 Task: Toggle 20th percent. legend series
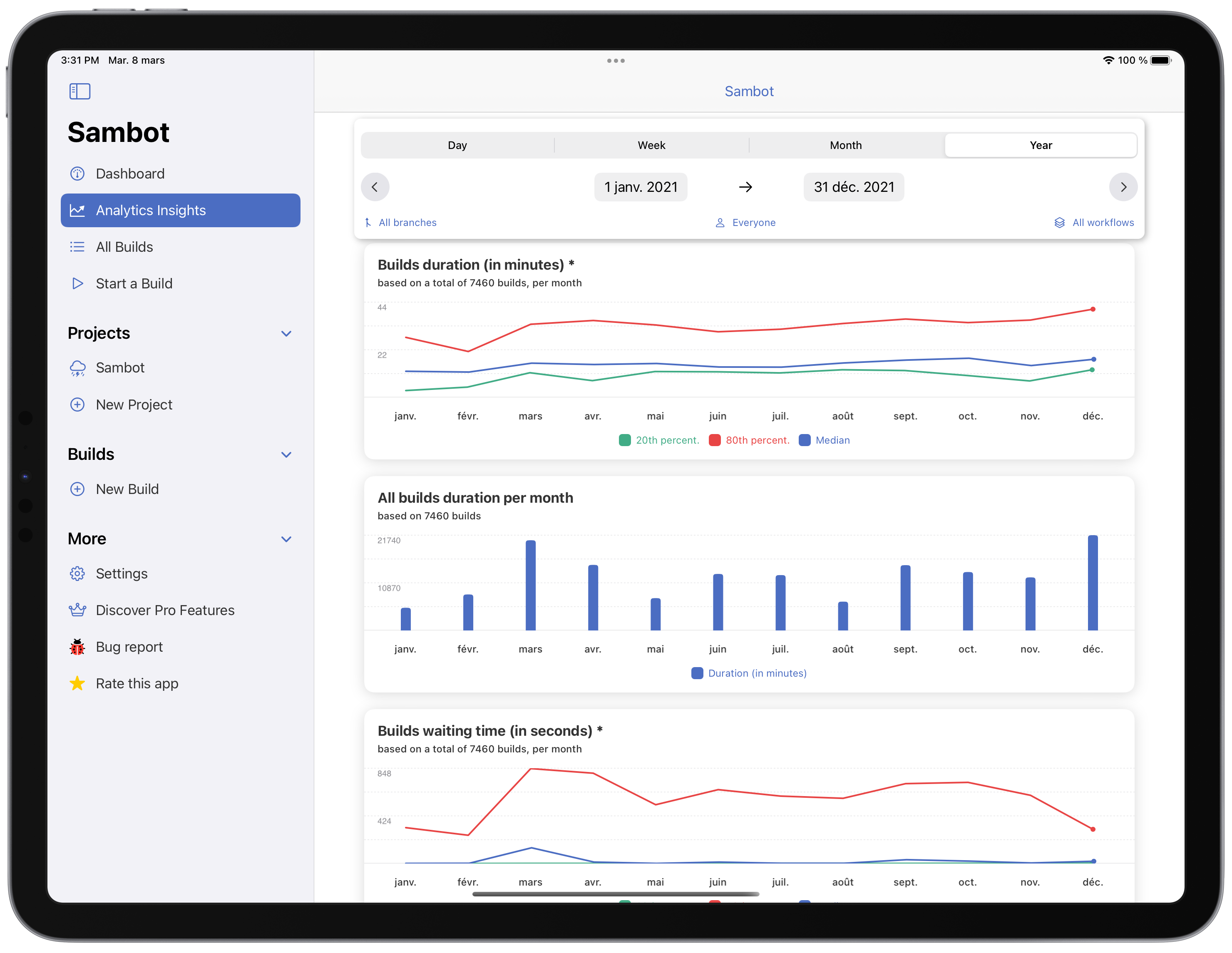pos(659,440)
